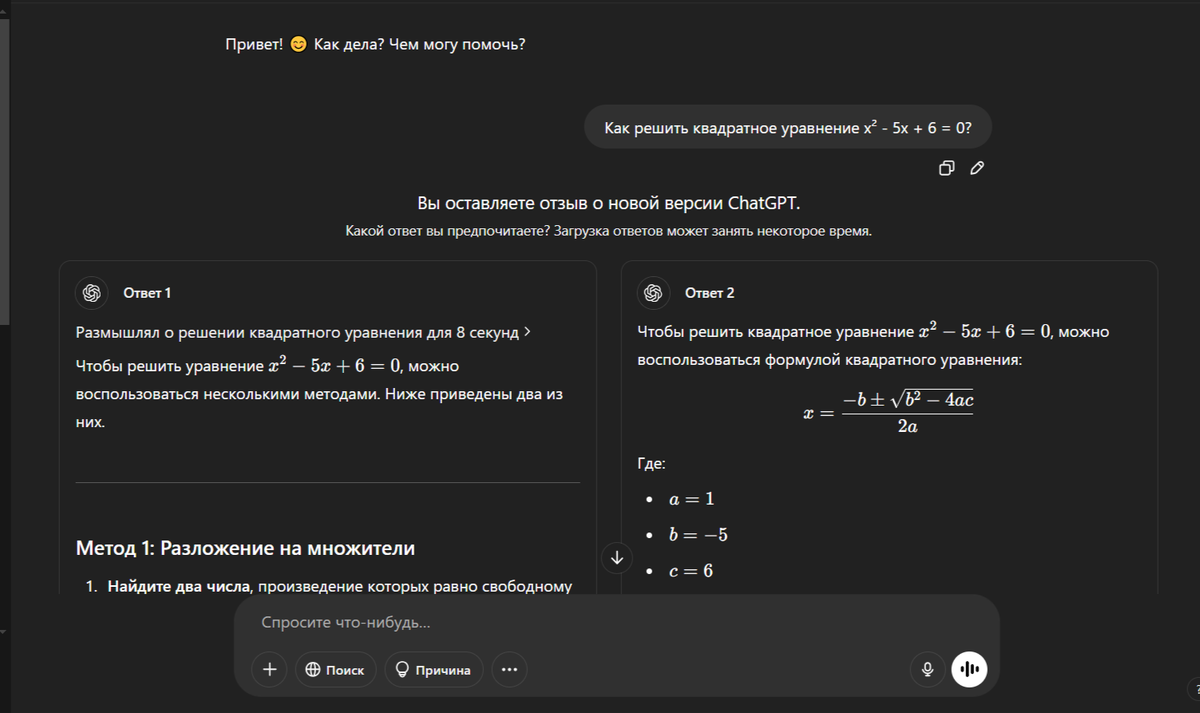Click the left vertical scrollbar thumb

[4, 170]
